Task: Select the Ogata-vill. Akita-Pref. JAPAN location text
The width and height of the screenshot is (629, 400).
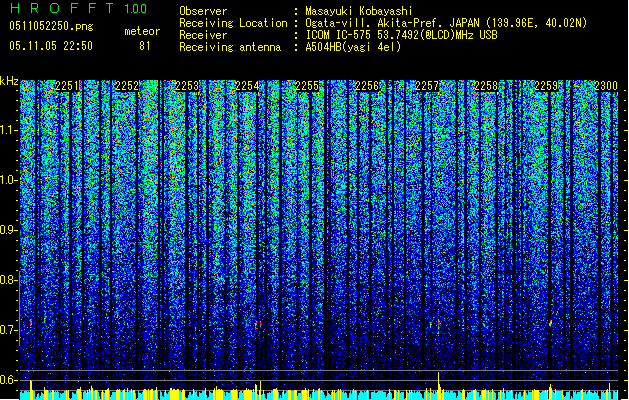Action: click(446, 23)
